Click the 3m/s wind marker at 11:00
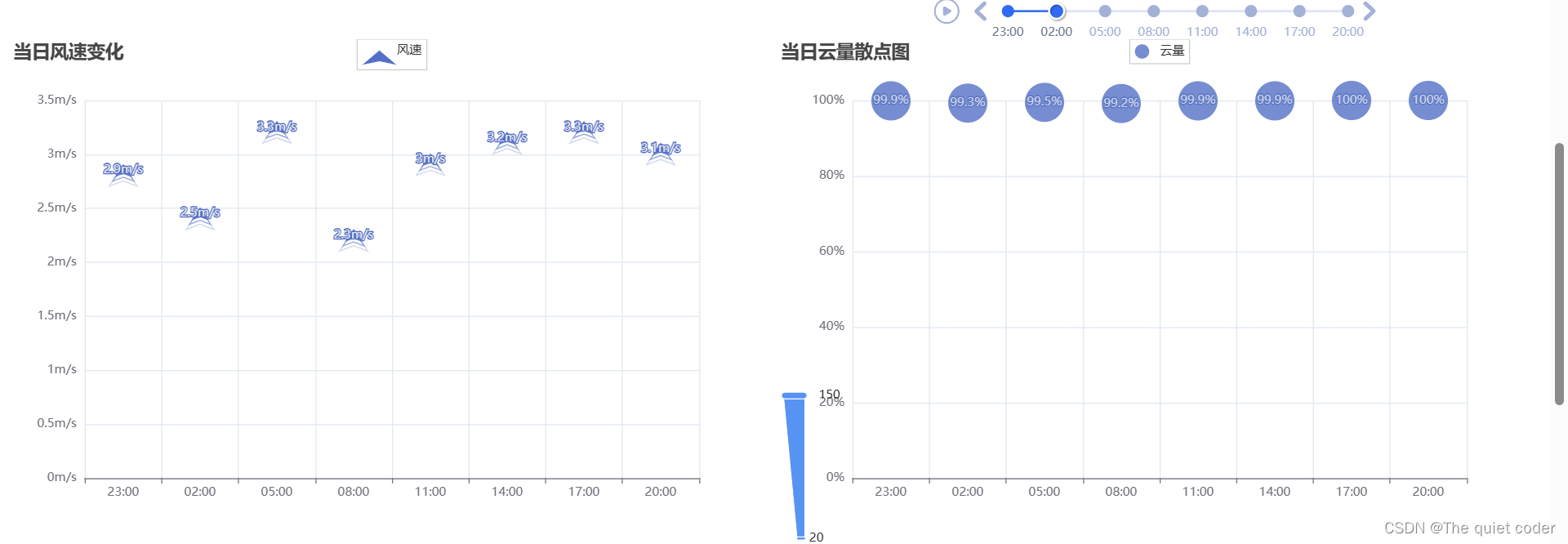Viewport: 1568px width, 544px height. [430, 166]
